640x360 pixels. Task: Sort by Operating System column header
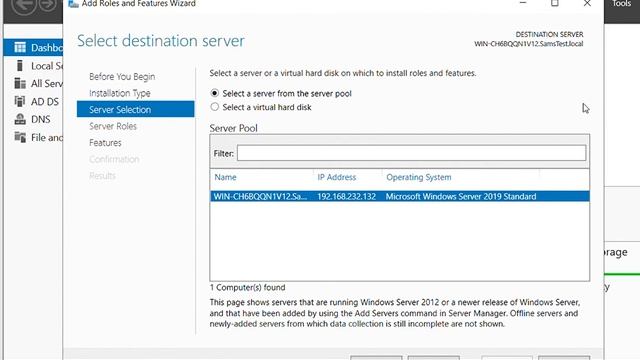coord(419,177)
